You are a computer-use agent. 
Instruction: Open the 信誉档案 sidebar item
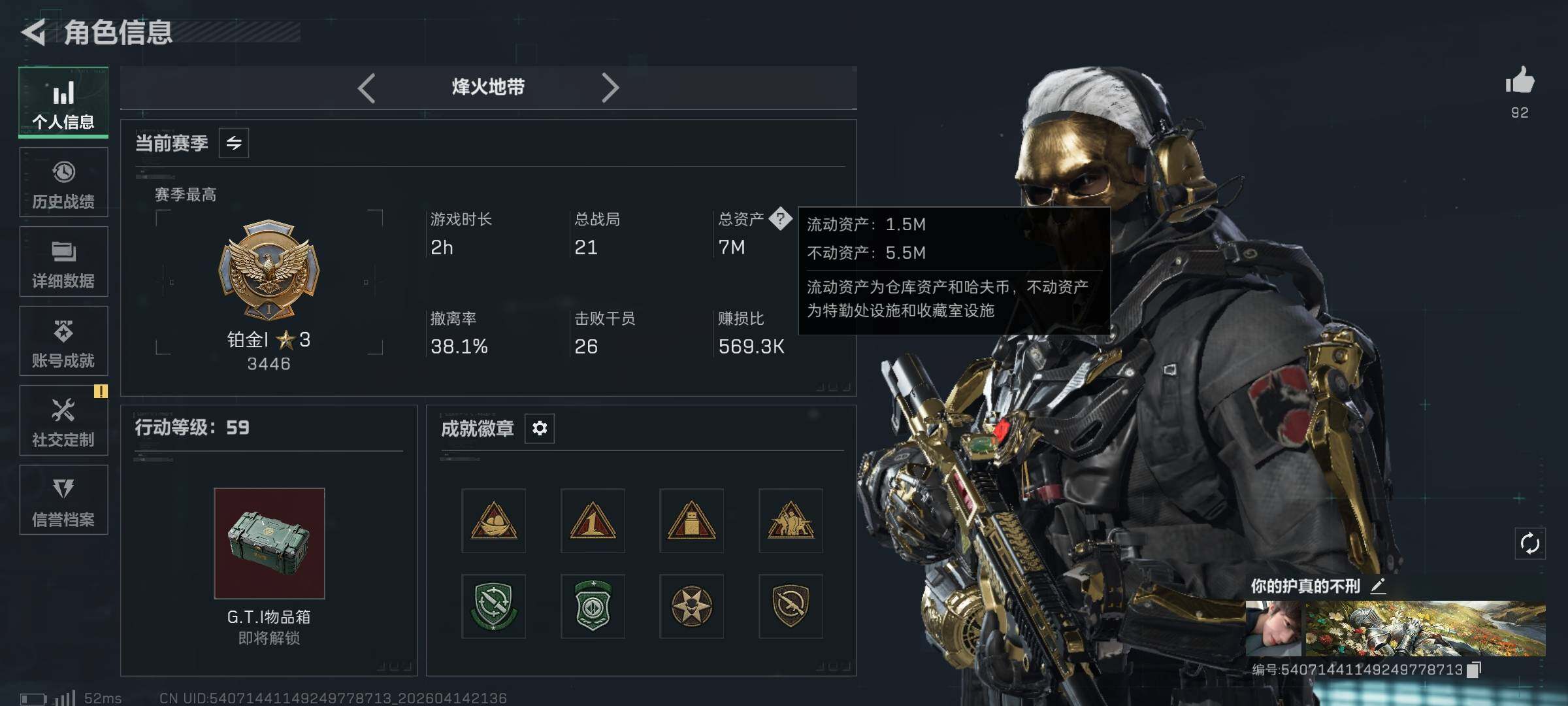63,500
